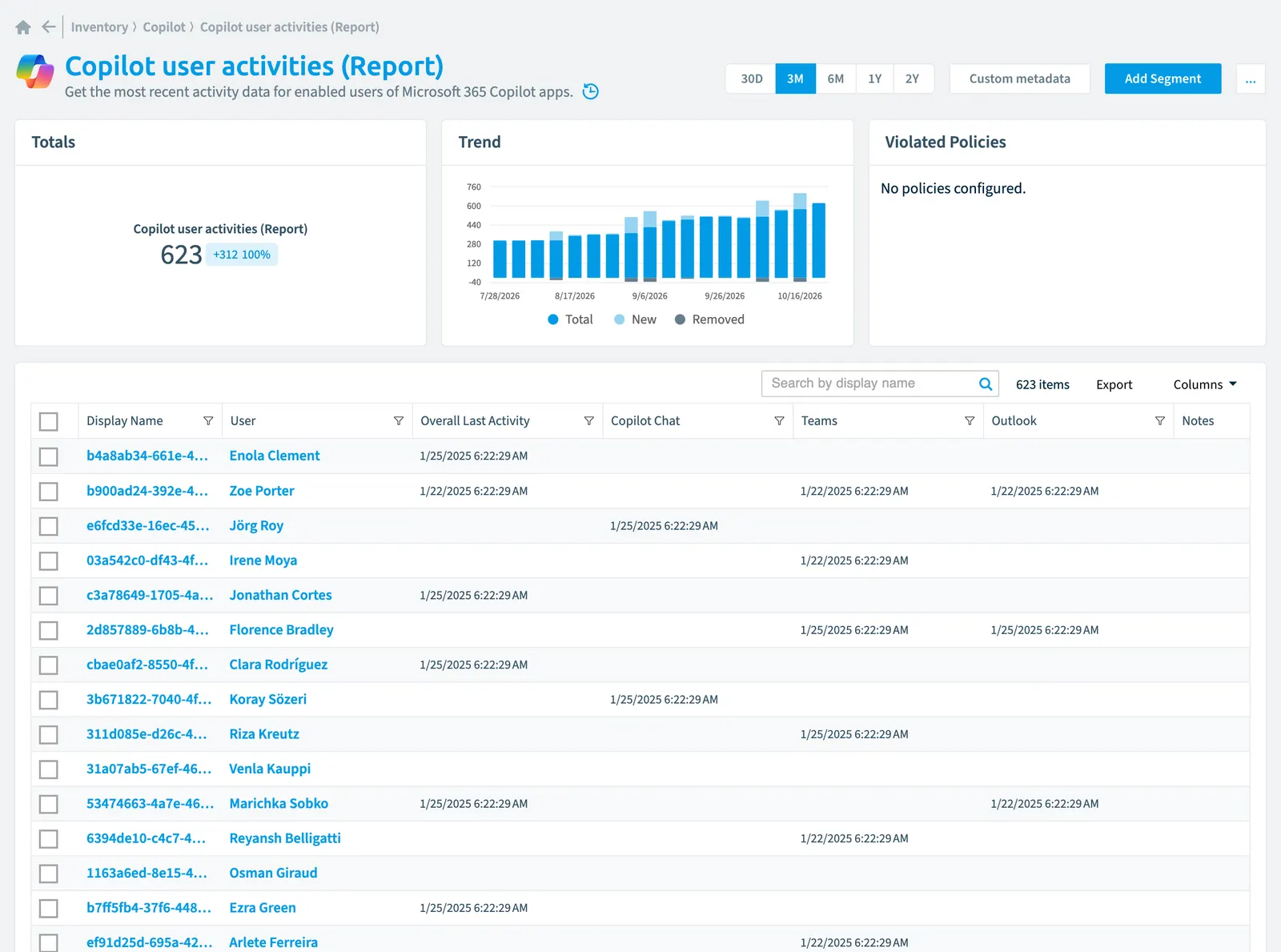Select the 2Y time range

click(x=913, y=79)
